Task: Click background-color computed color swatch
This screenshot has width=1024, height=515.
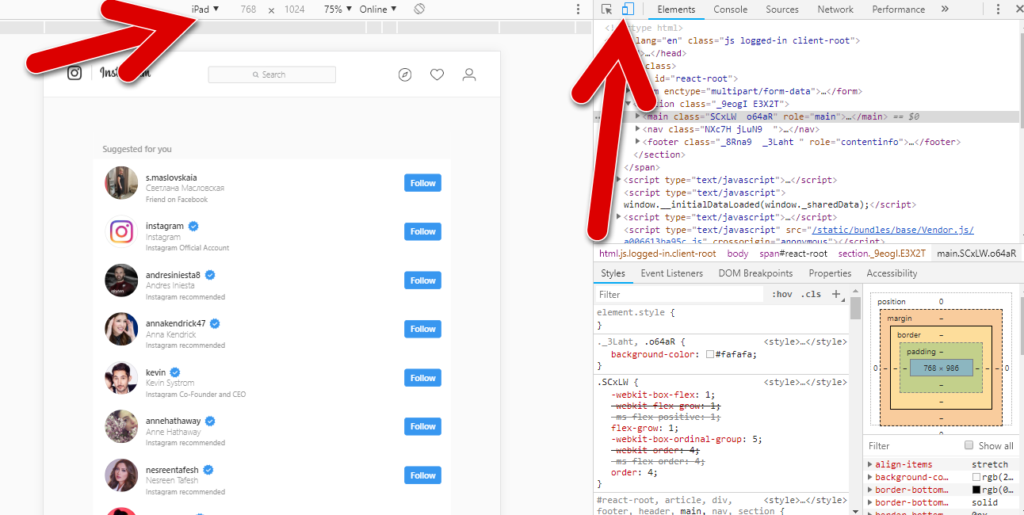Action: (976, 477)
